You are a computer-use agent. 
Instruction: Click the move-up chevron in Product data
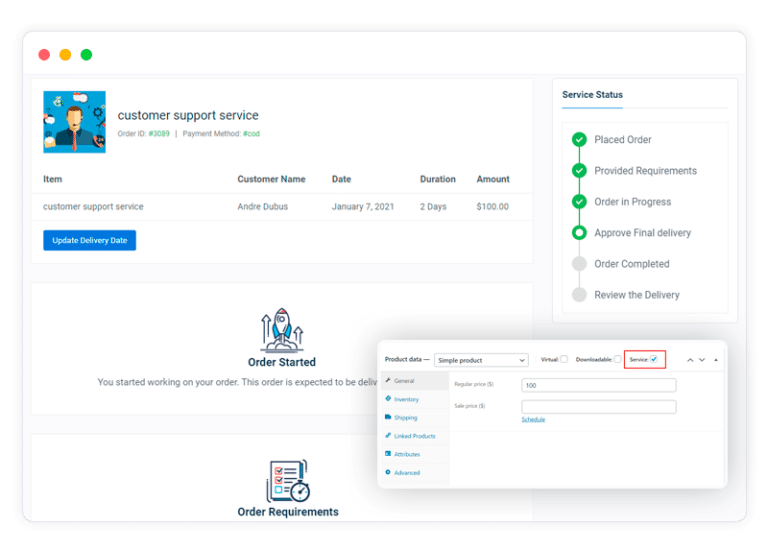690,360
